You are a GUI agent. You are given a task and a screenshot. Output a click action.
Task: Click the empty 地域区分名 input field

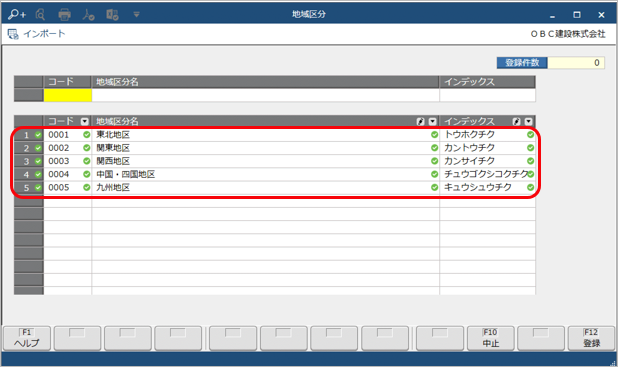265,95
